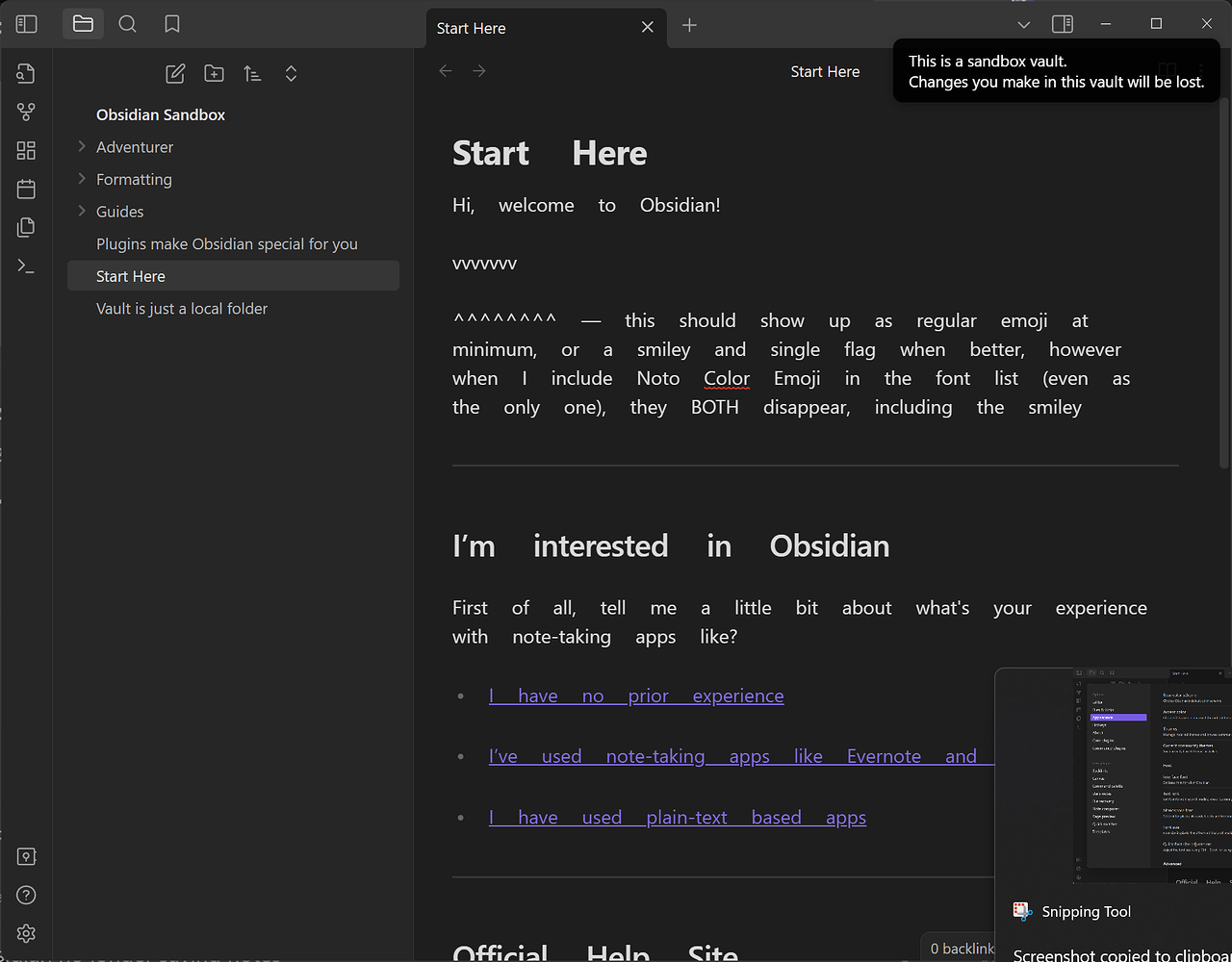
Task: Open the command palette terminal icon
Action: tap(25, 266)
